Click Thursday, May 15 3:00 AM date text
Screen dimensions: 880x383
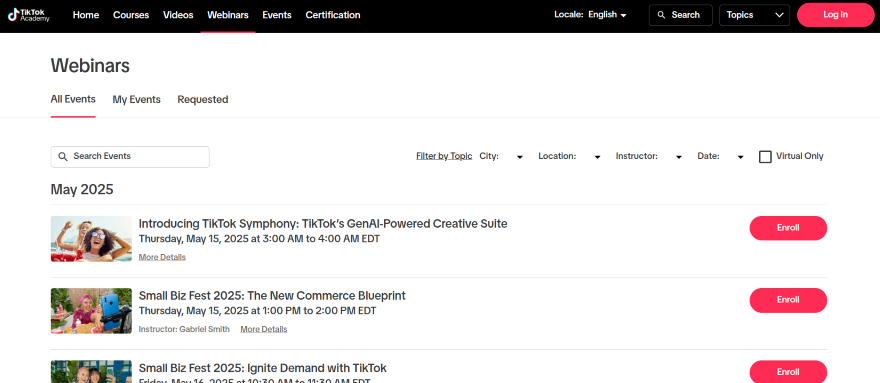tap(259, 239)
